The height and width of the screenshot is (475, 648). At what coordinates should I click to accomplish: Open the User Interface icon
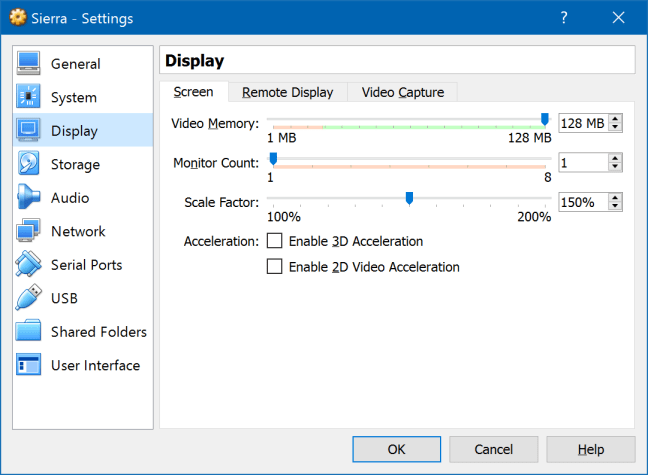pos(28,366)
